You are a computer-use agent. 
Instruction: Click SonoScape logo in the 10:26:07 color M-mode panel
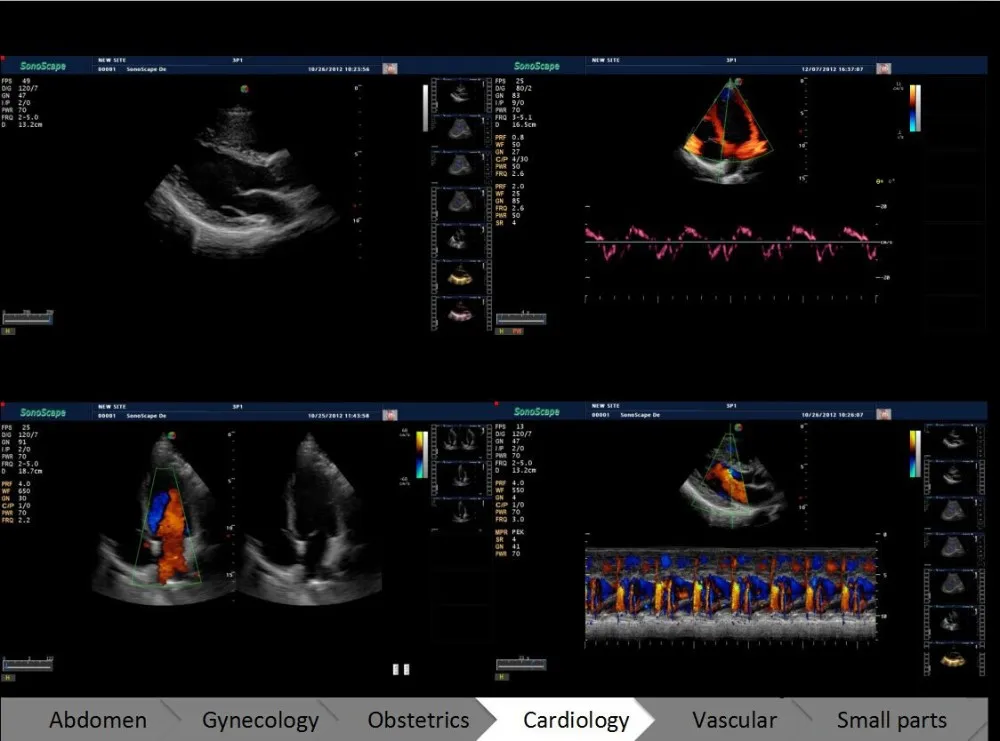tap(536, 412)
